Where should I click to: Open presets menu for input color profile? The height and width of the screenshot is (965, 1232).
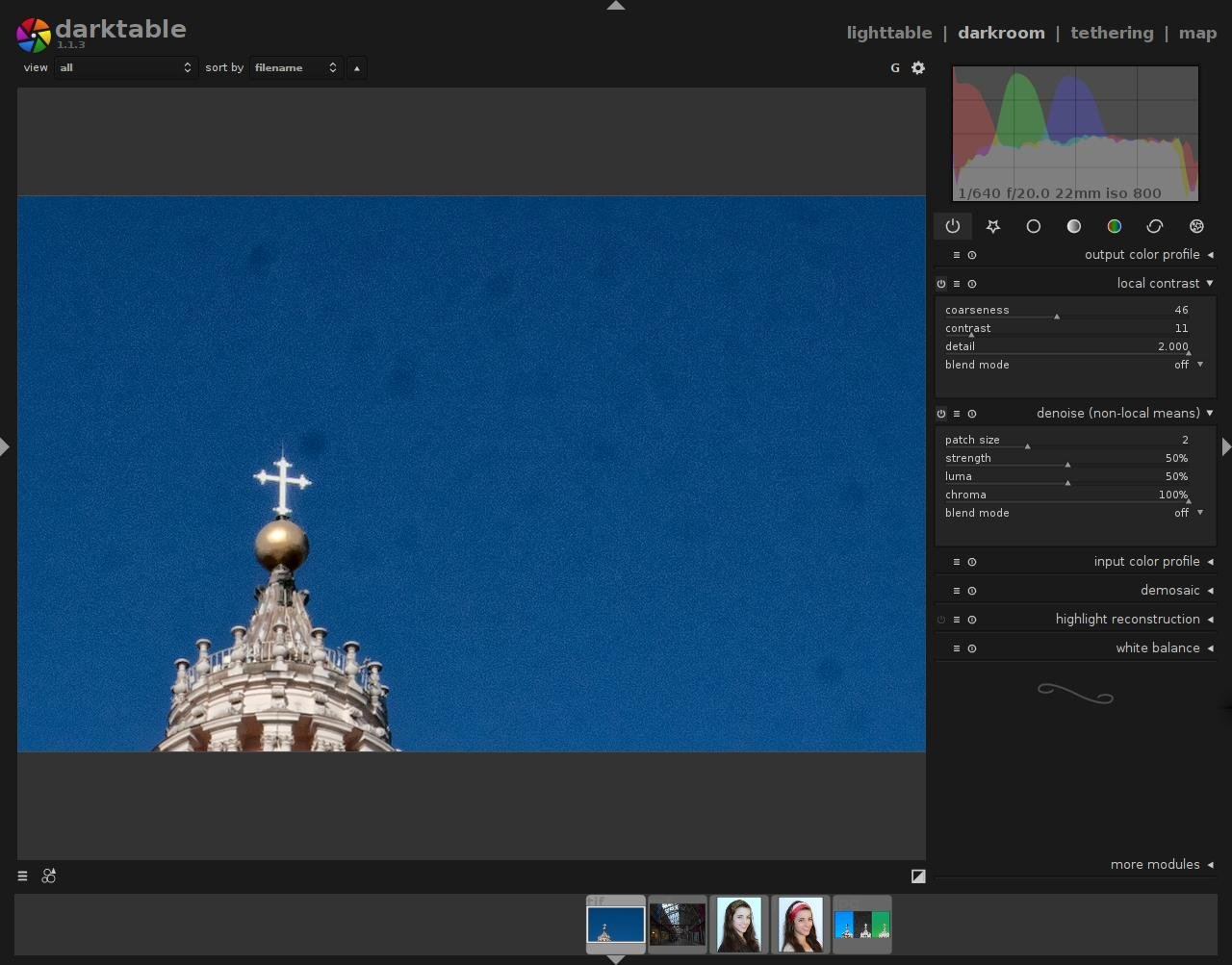click(x=957, y=562)
